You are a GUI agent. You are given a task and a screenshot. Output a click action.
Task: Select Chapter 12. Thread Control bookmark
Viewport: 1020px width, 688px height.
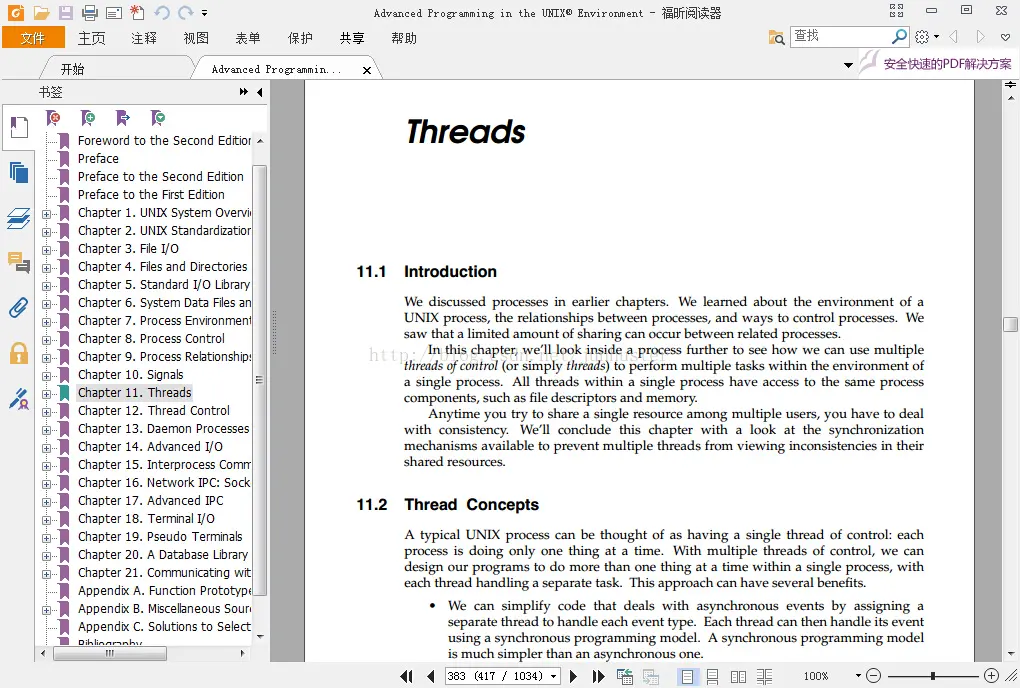pyautogui.click(x=154, y=410)
